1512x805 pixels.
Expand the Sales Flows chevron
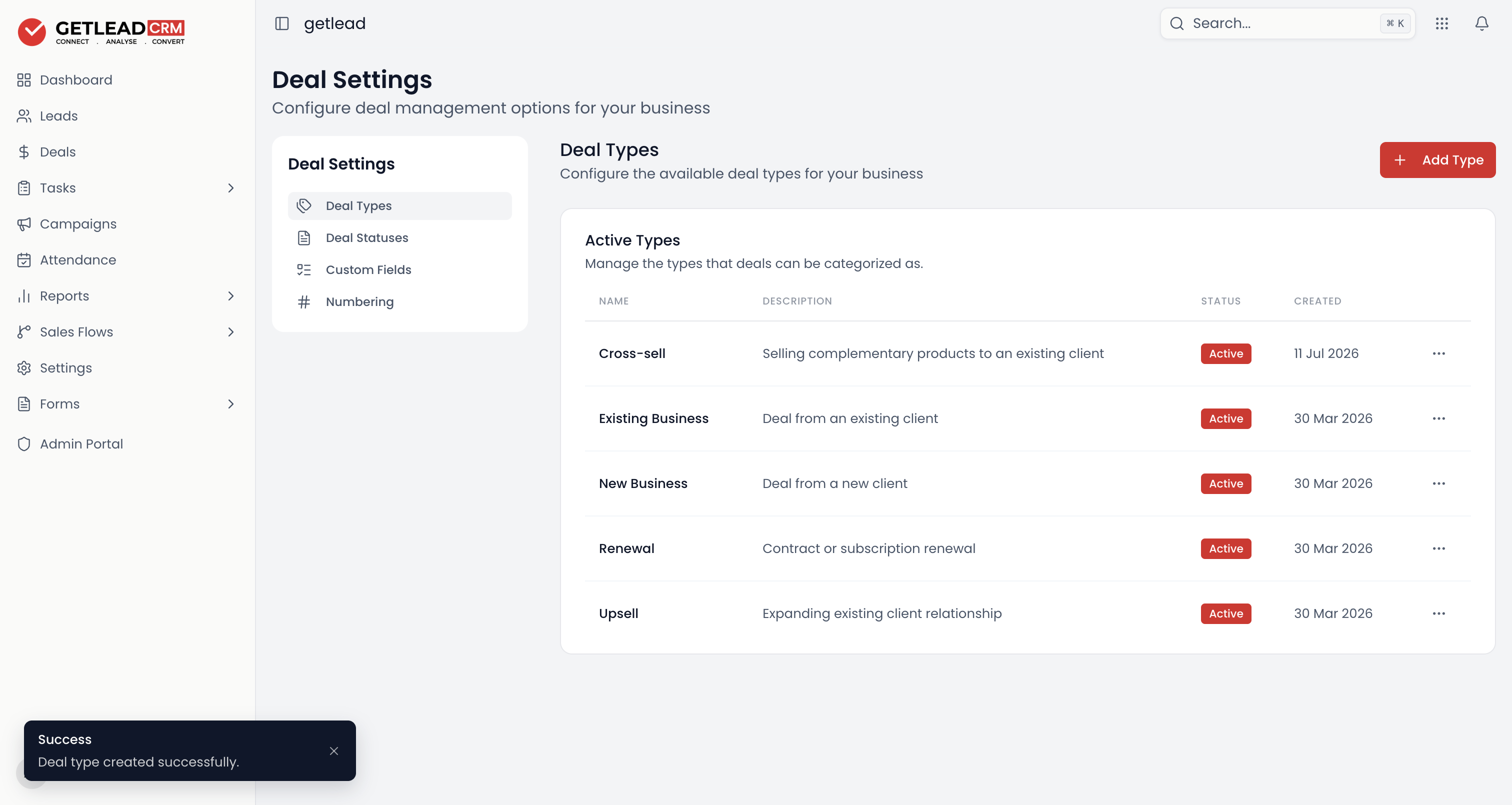(x=230, y=332)
